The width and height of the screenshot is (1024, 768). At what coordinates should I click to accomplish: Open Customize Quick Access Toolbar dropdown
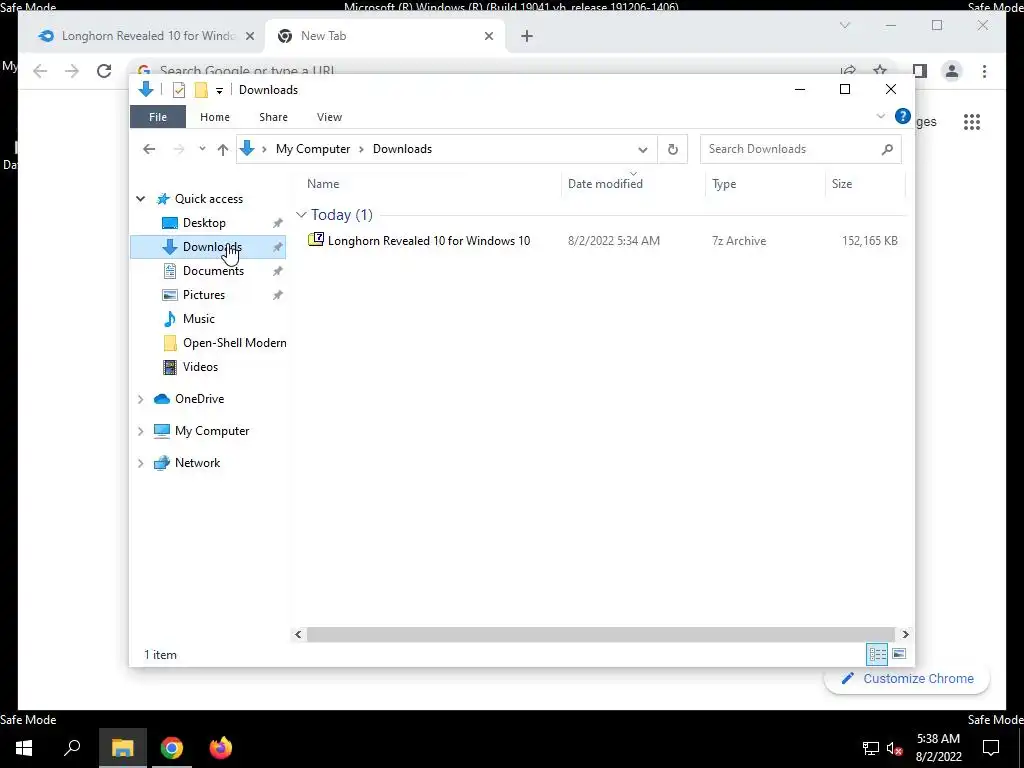pyautogui.click(x=219, y=91)
